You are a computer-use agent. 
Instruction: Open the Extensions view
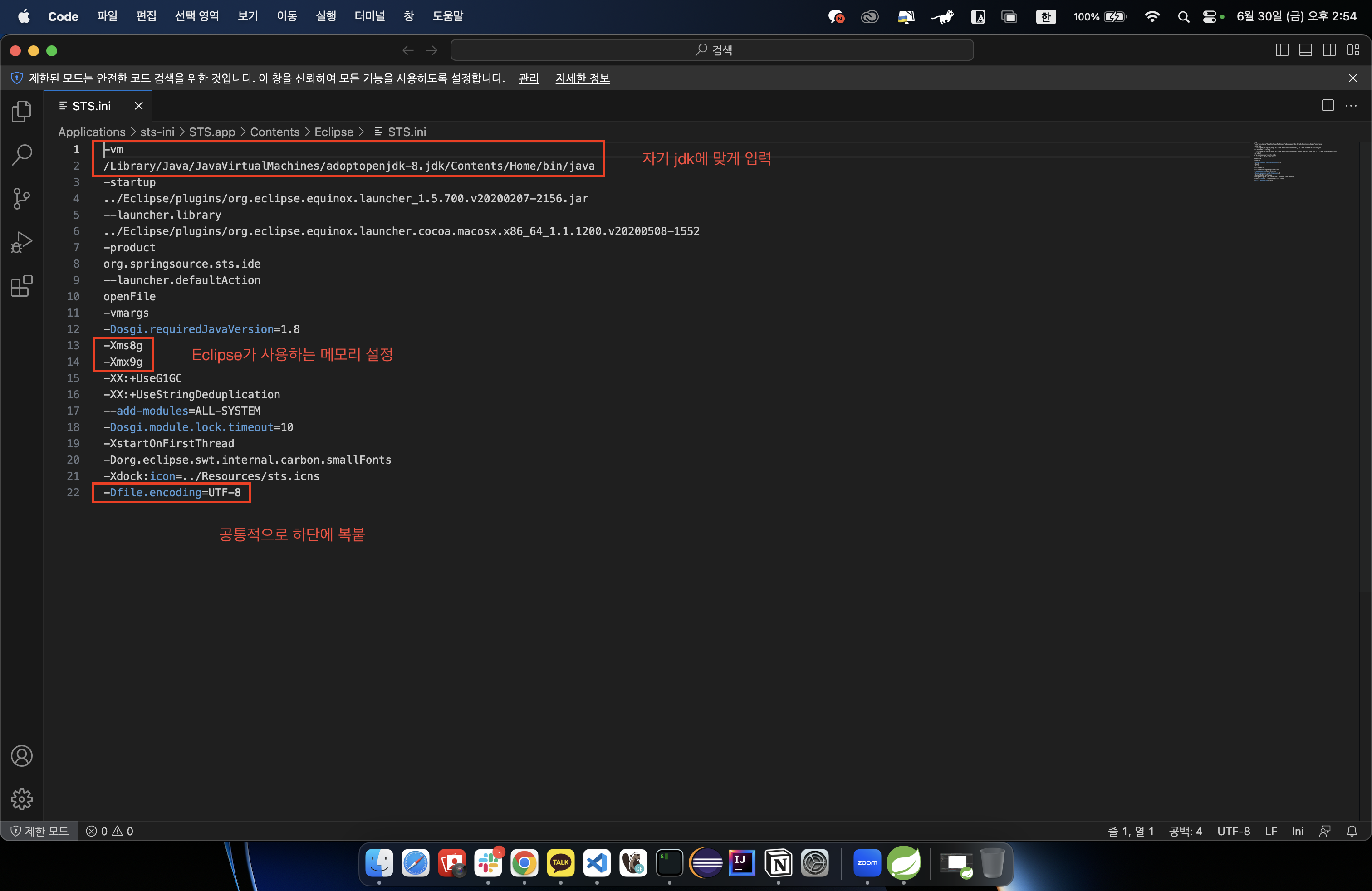click(21, 286)
